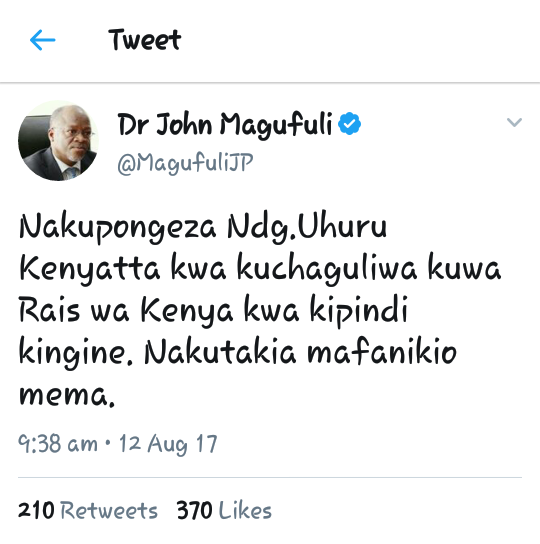Screen dimensions: 540x544
Task: Go back using the blue arrow
Action: [x=42, y=40]
